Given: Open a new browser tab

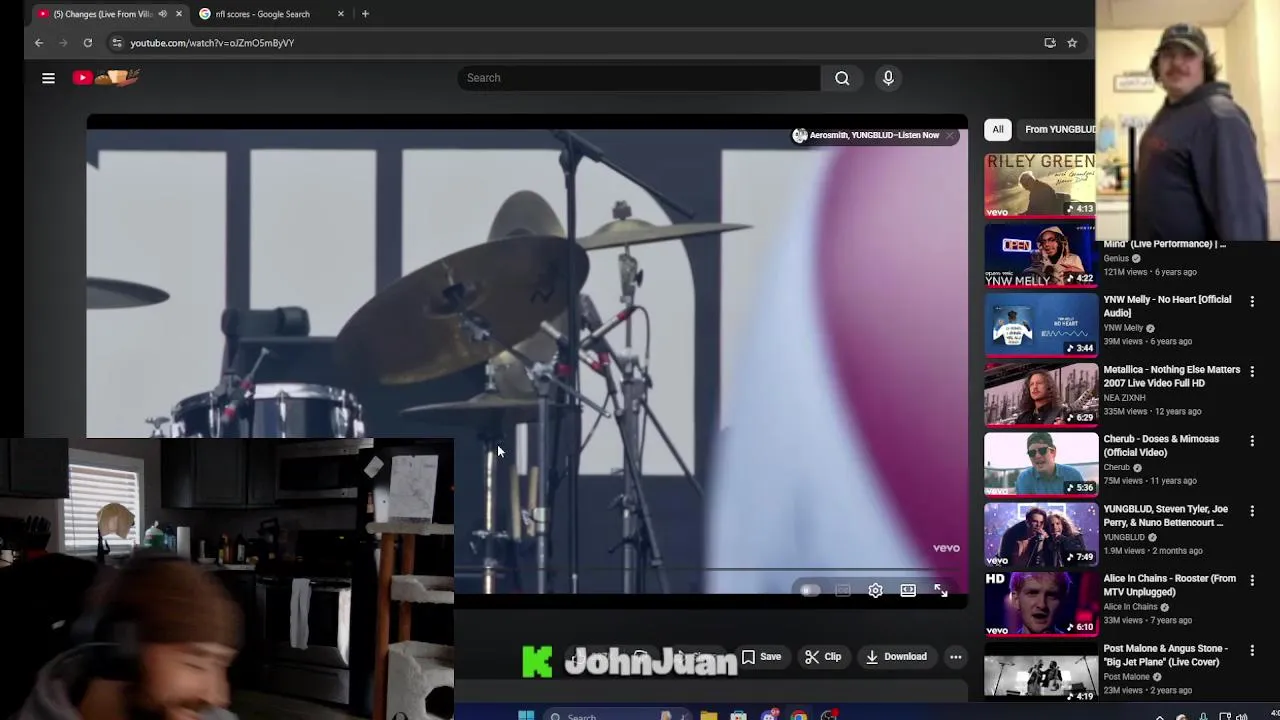Looking at the screenshot, I should tap(365, 14).
